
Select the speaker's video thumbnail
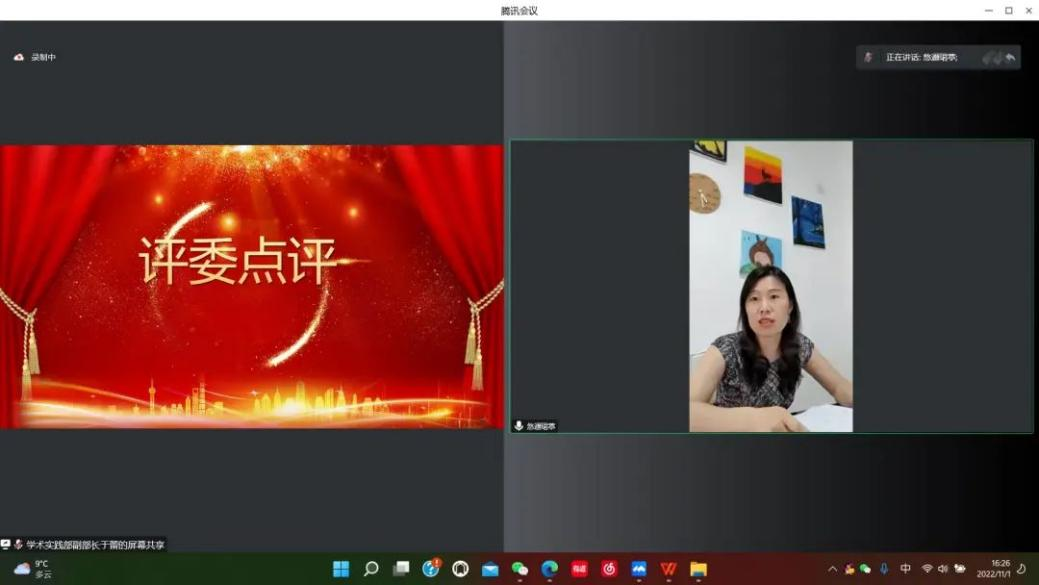pyautogui.click(x=770, y=285)
